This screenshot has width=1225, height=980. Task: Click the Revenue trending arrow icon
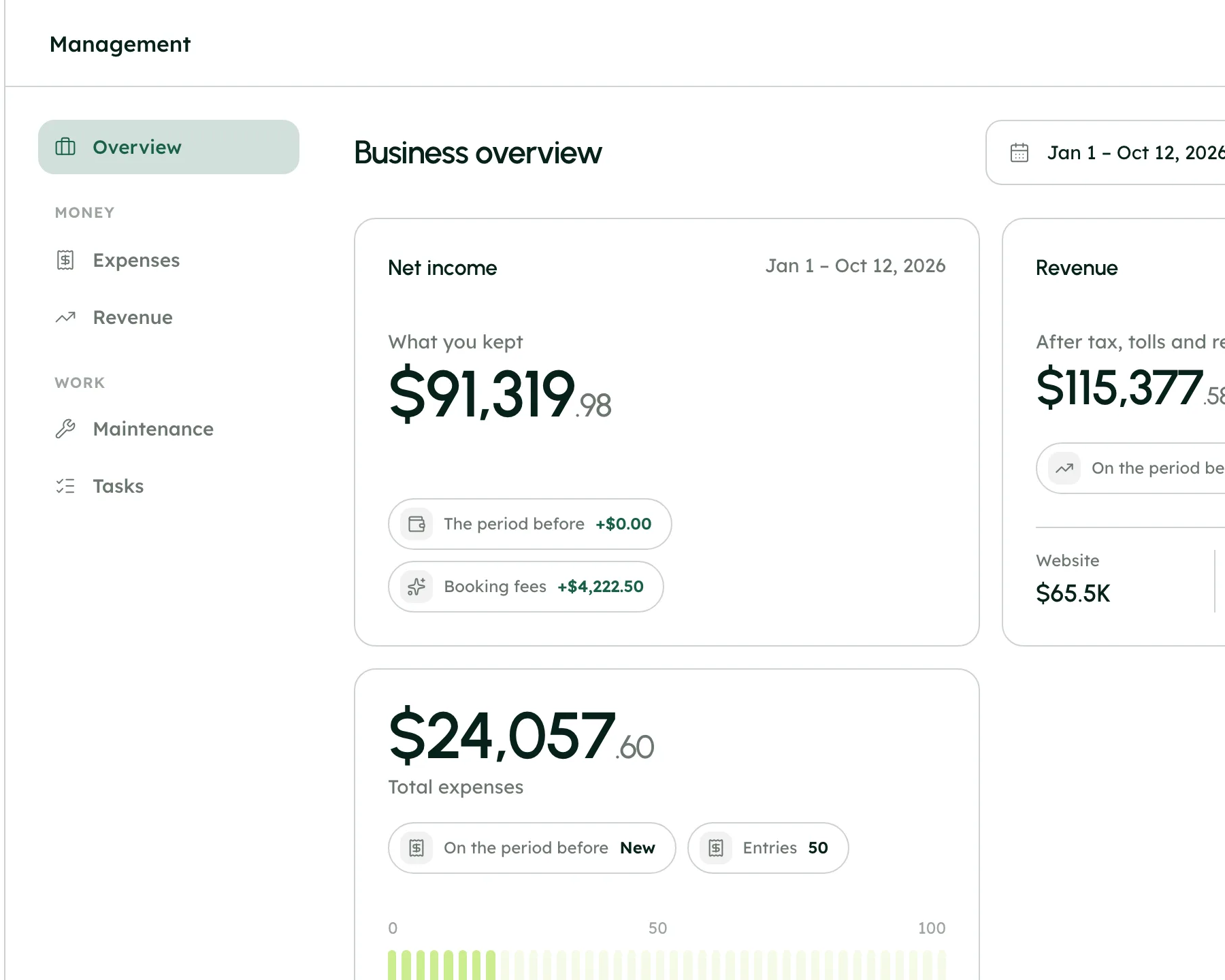pos(65,317)
